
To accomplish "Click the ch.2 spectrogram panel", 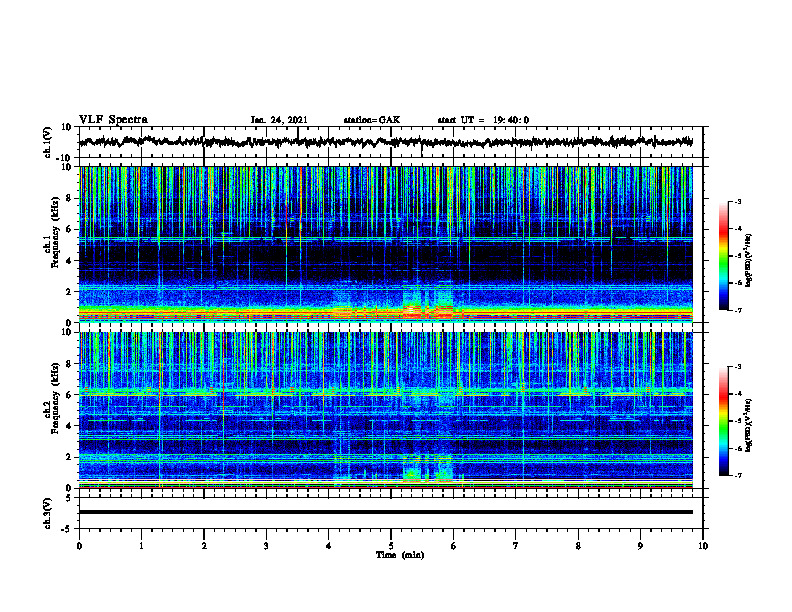I will tap(385, 410).
